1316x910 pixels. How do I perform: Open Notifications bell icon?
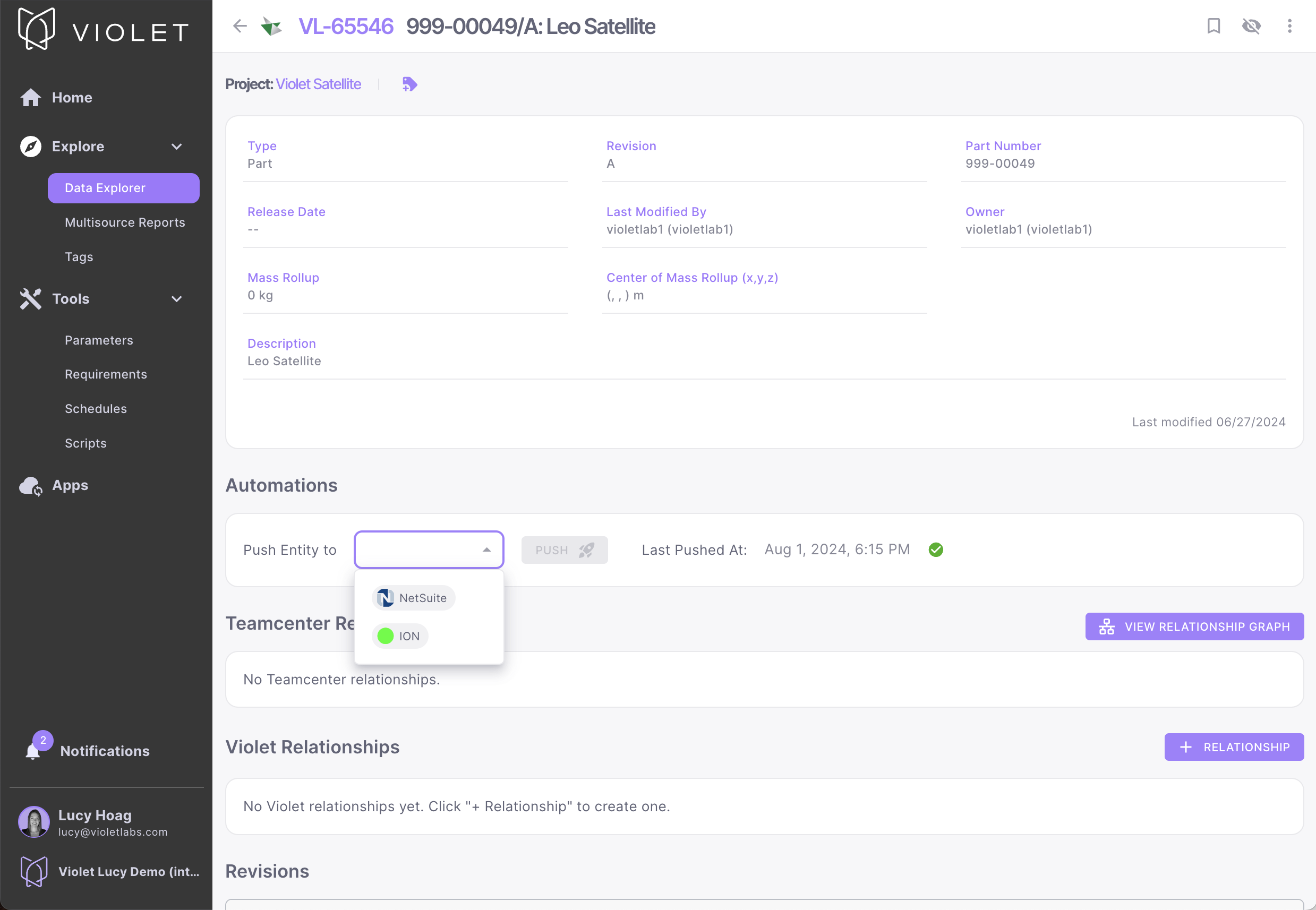tap(33, 751)
